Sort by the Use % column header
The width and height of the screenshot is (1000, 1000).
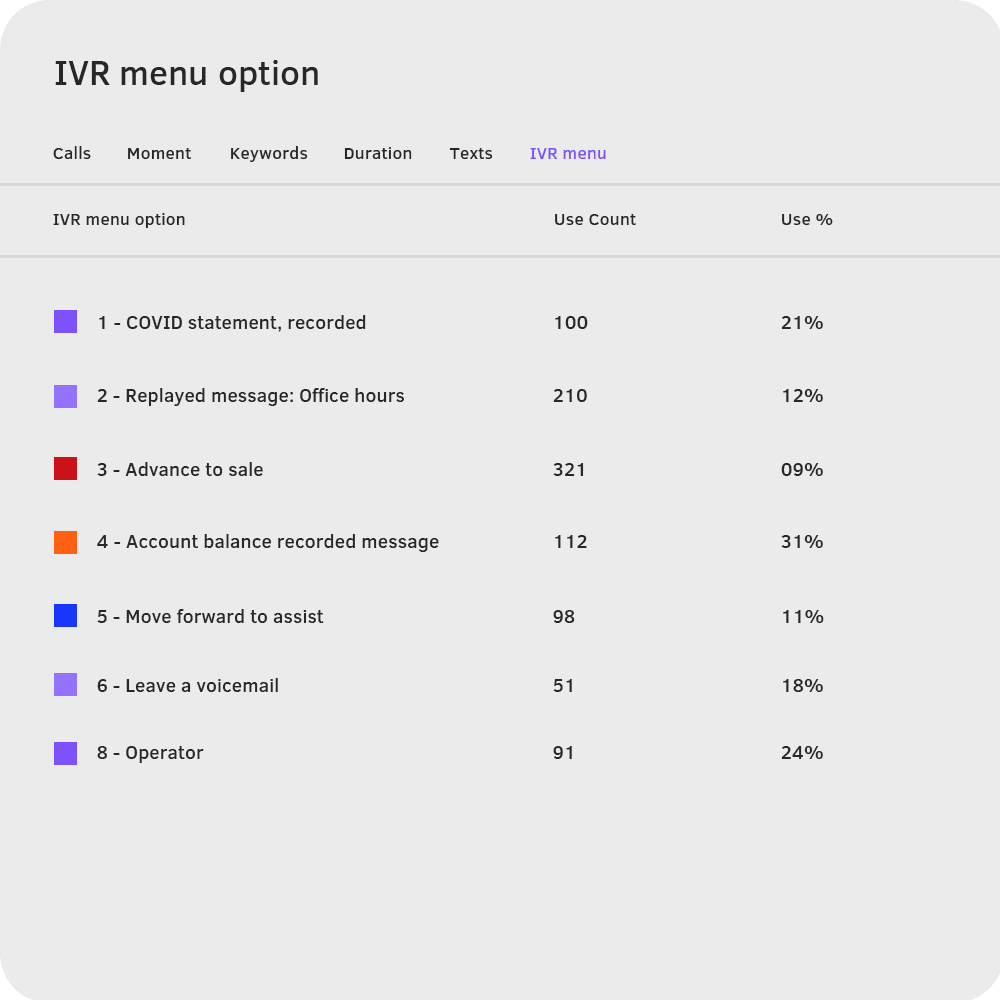tap(807, 219)
